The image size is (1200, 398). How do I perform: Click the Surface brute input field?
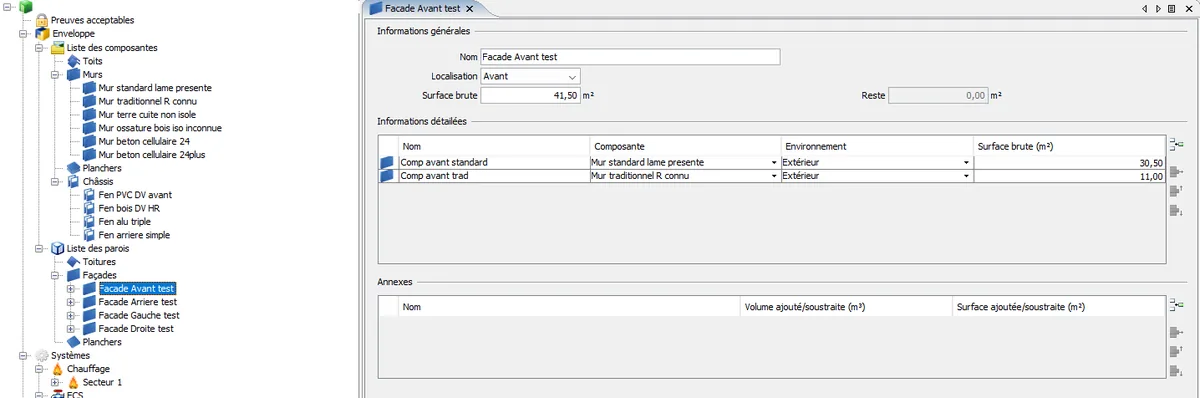[530, 96]
